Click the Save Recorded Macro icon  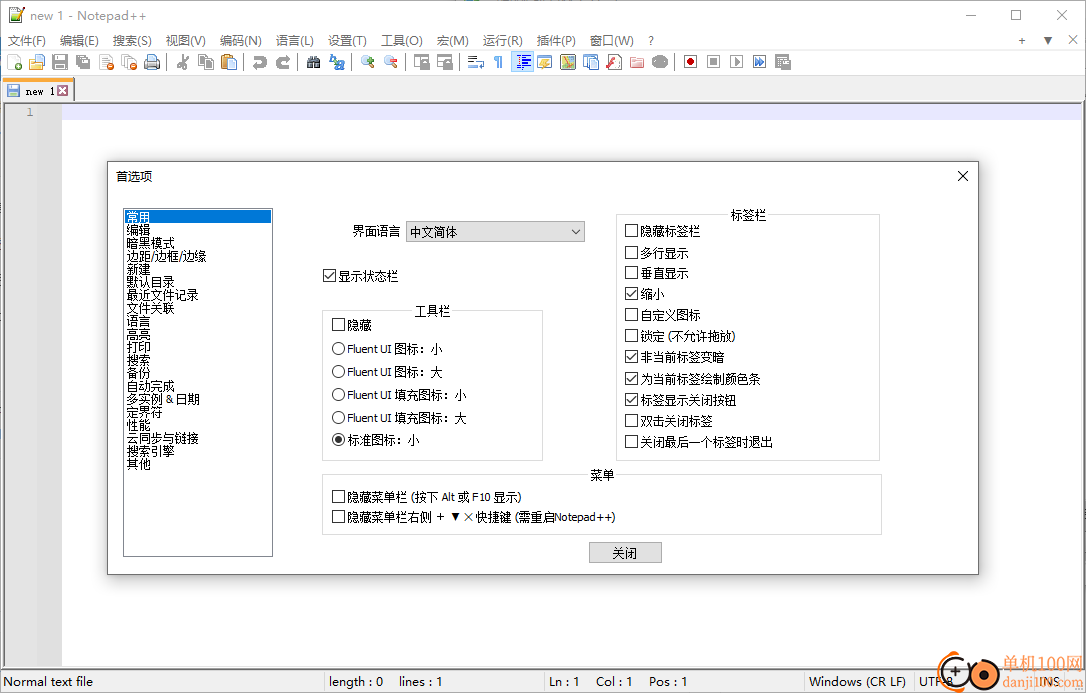(783, 62)
